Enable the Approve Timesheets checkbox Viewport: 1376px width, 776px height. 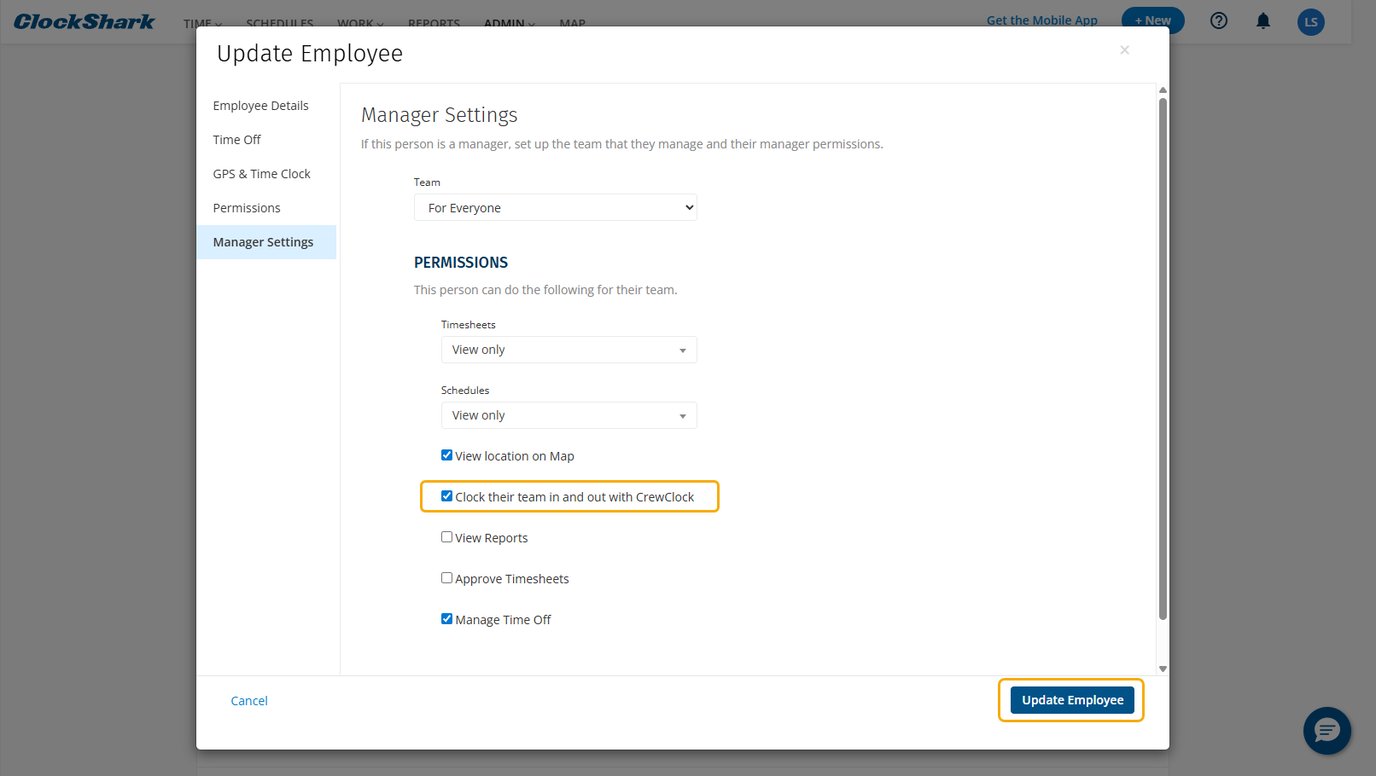[447, 578]
